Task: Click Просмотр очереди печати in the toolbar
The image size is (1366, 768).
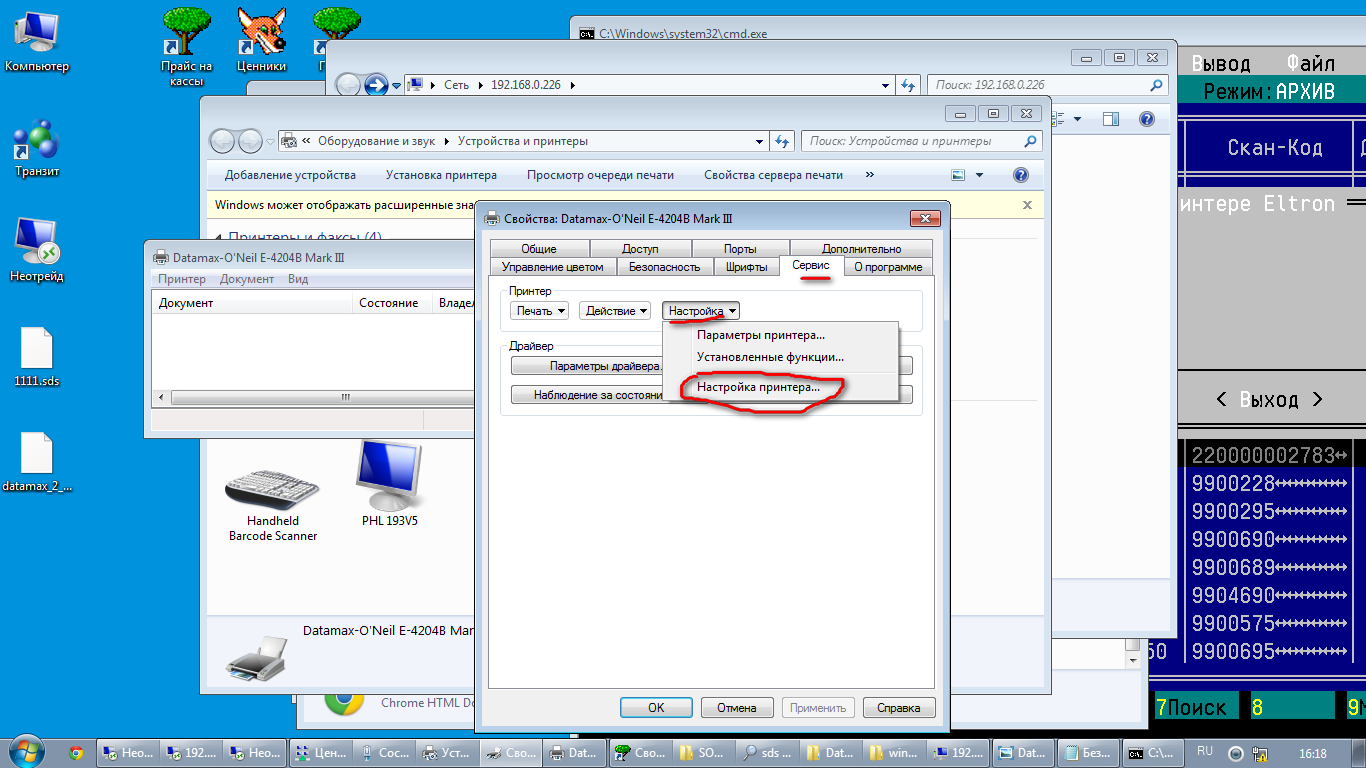Action: [x=600, y=175]
